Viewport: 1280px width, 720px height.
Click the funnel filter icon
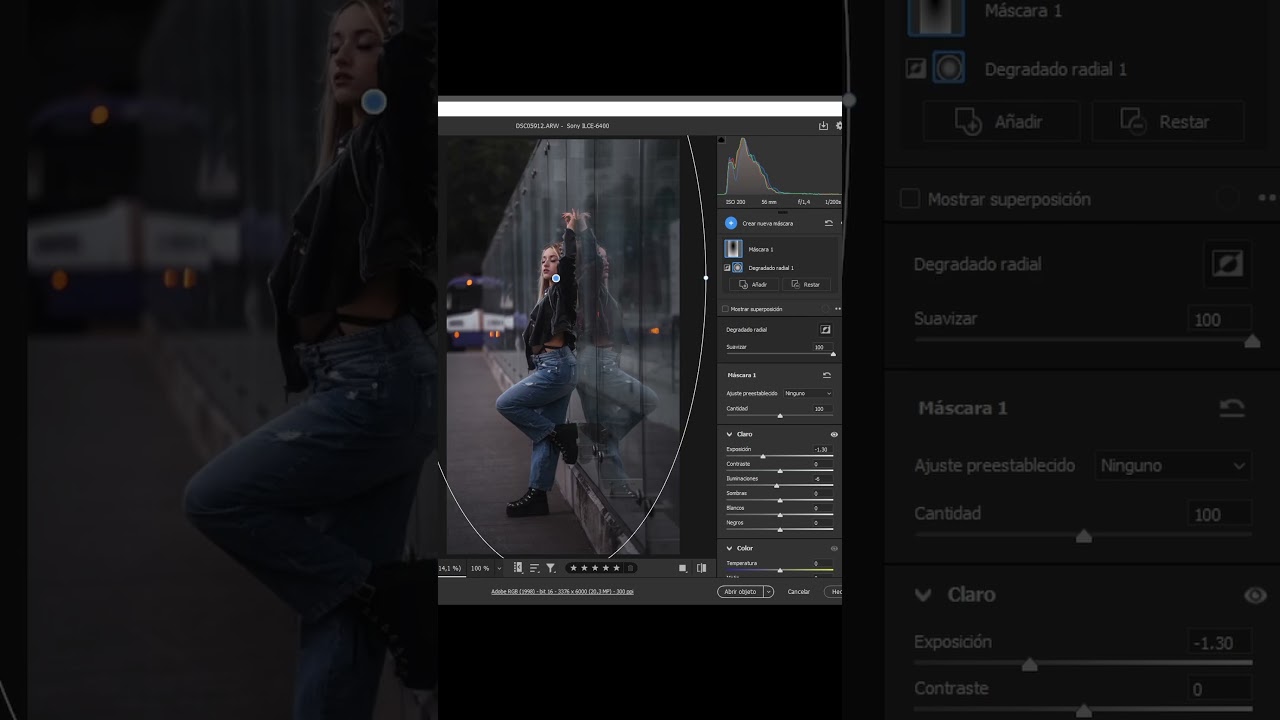(551, 568)
